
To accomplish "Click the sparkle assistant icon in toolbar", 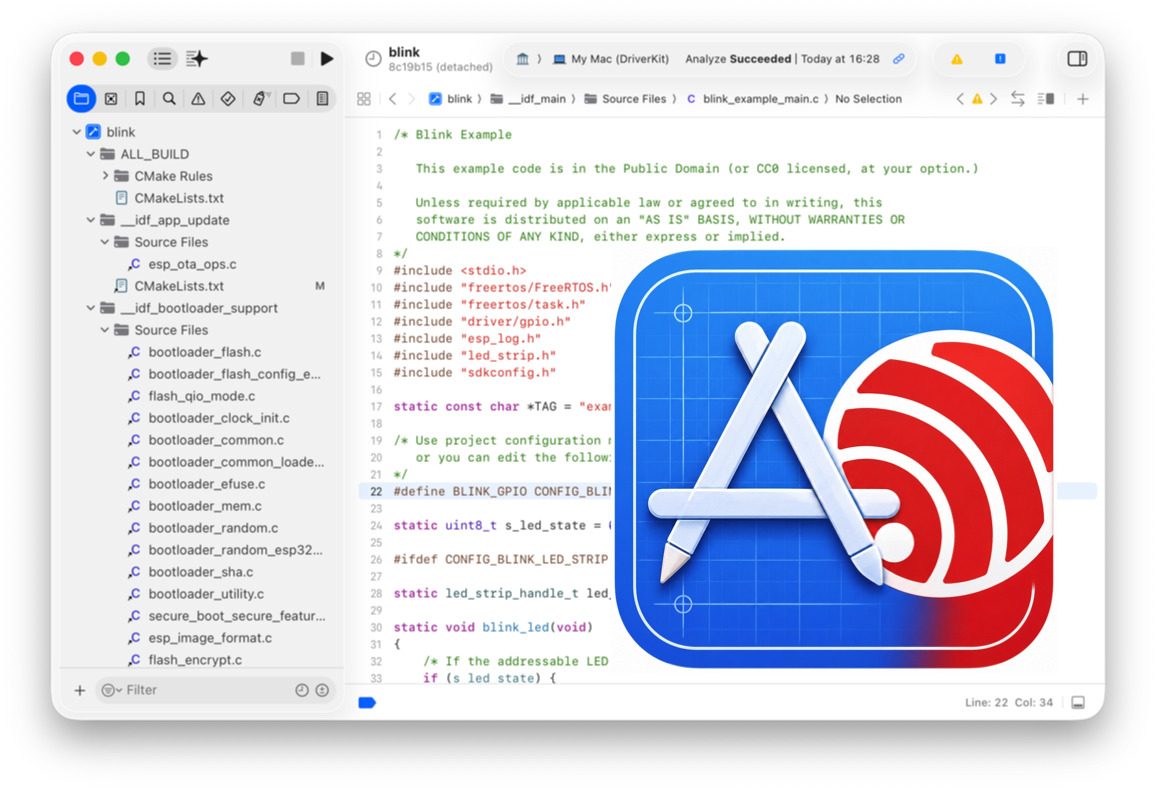I will click(x=197, y=59).
